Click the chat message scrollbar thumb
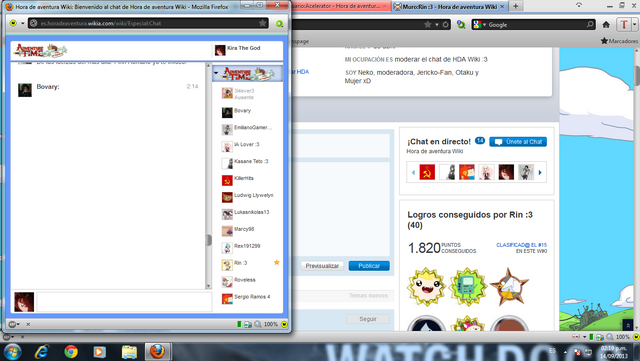Screen dimensions: 640x361 tap(209, 240)
